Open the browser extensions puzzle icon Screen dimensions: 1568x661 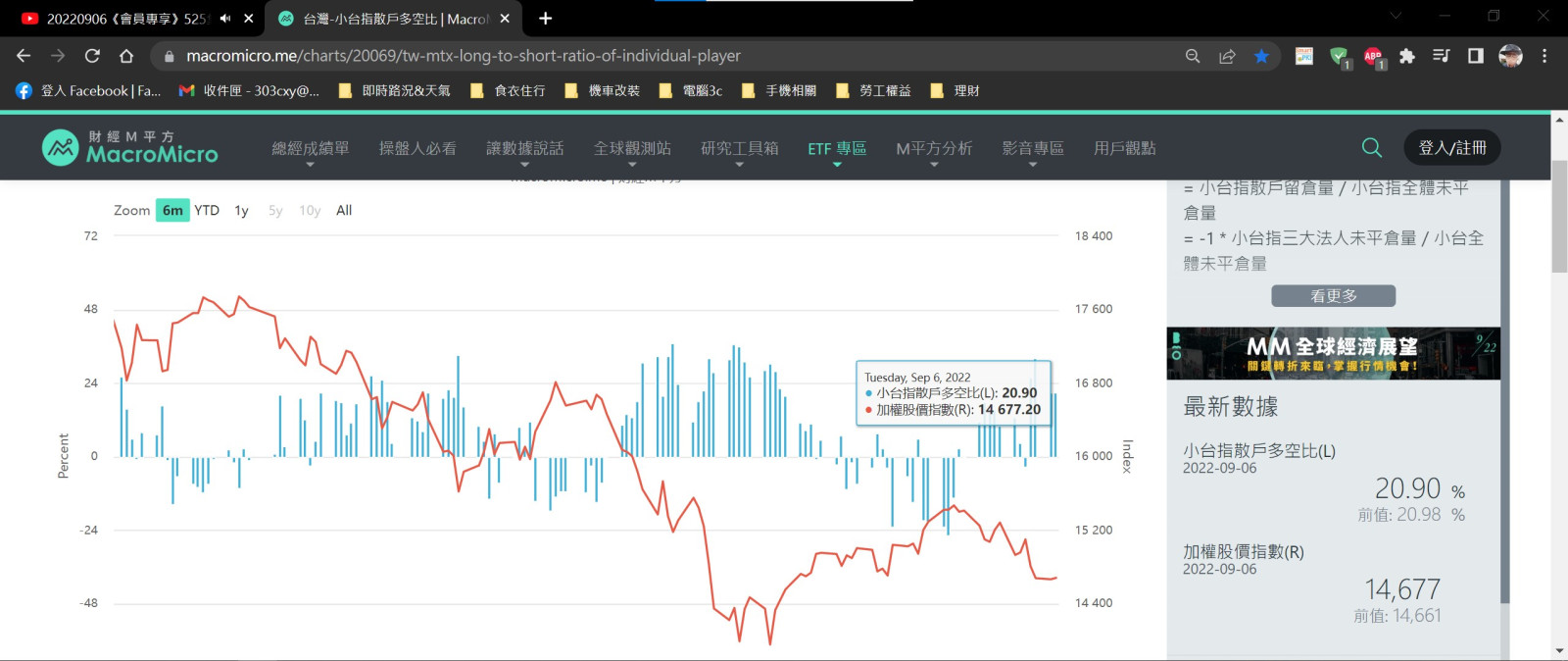click(x=1407, y=56)
